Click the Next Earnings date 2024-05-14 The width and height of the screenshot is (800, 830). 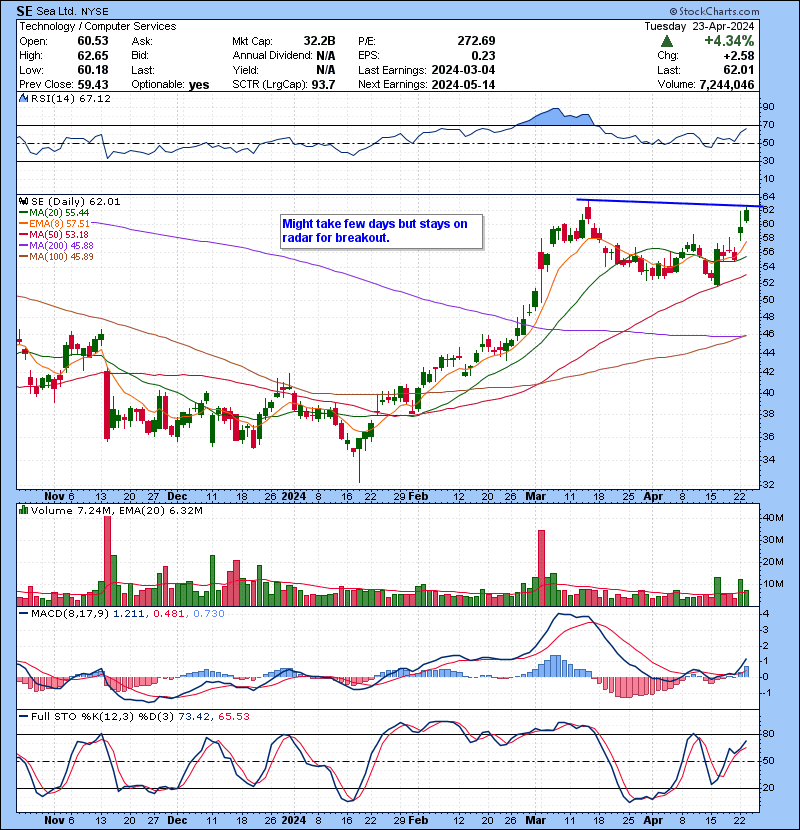(x=463, y=85)
